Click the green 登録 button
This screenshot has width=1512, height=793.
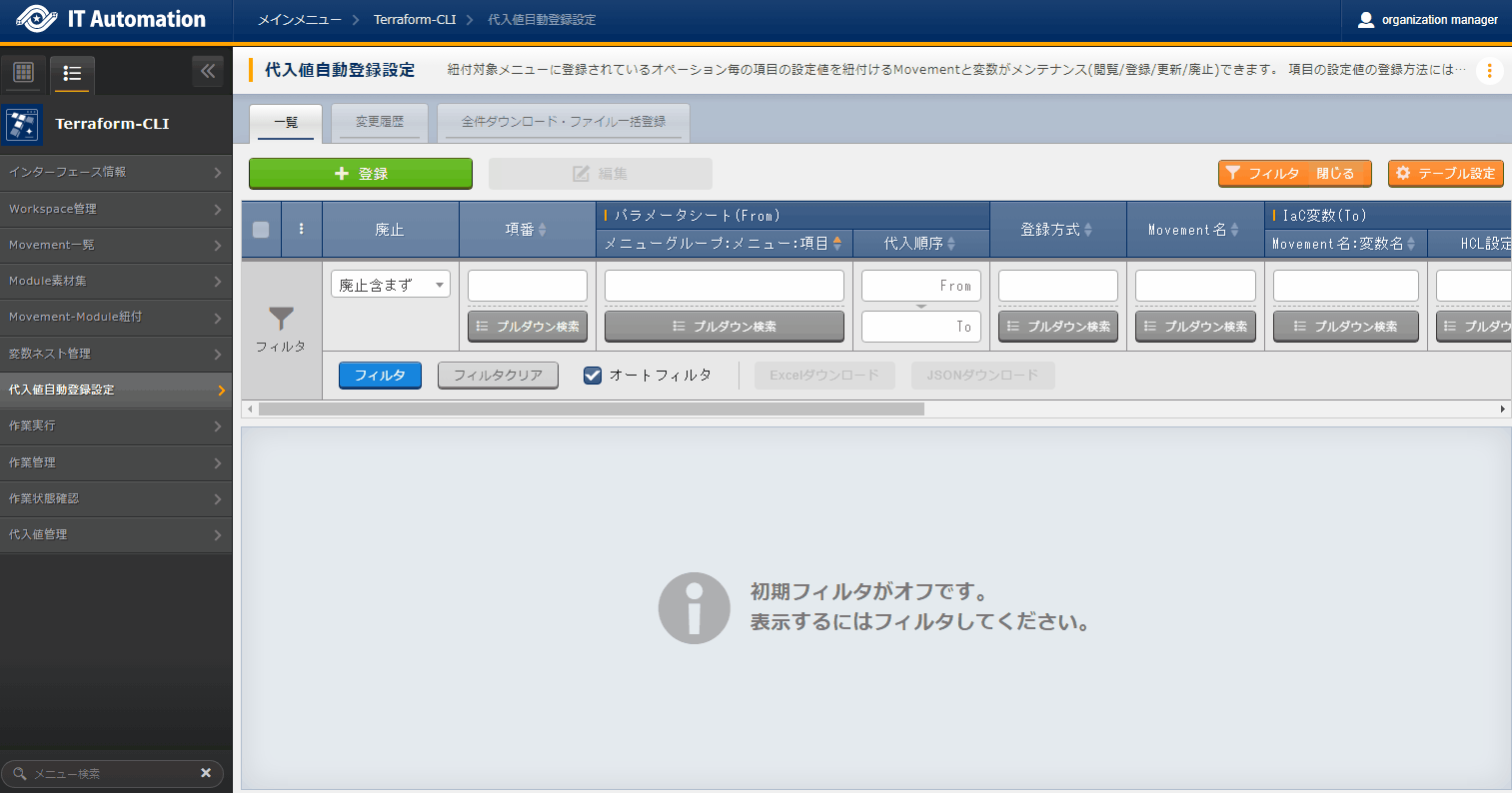point(360,174)
